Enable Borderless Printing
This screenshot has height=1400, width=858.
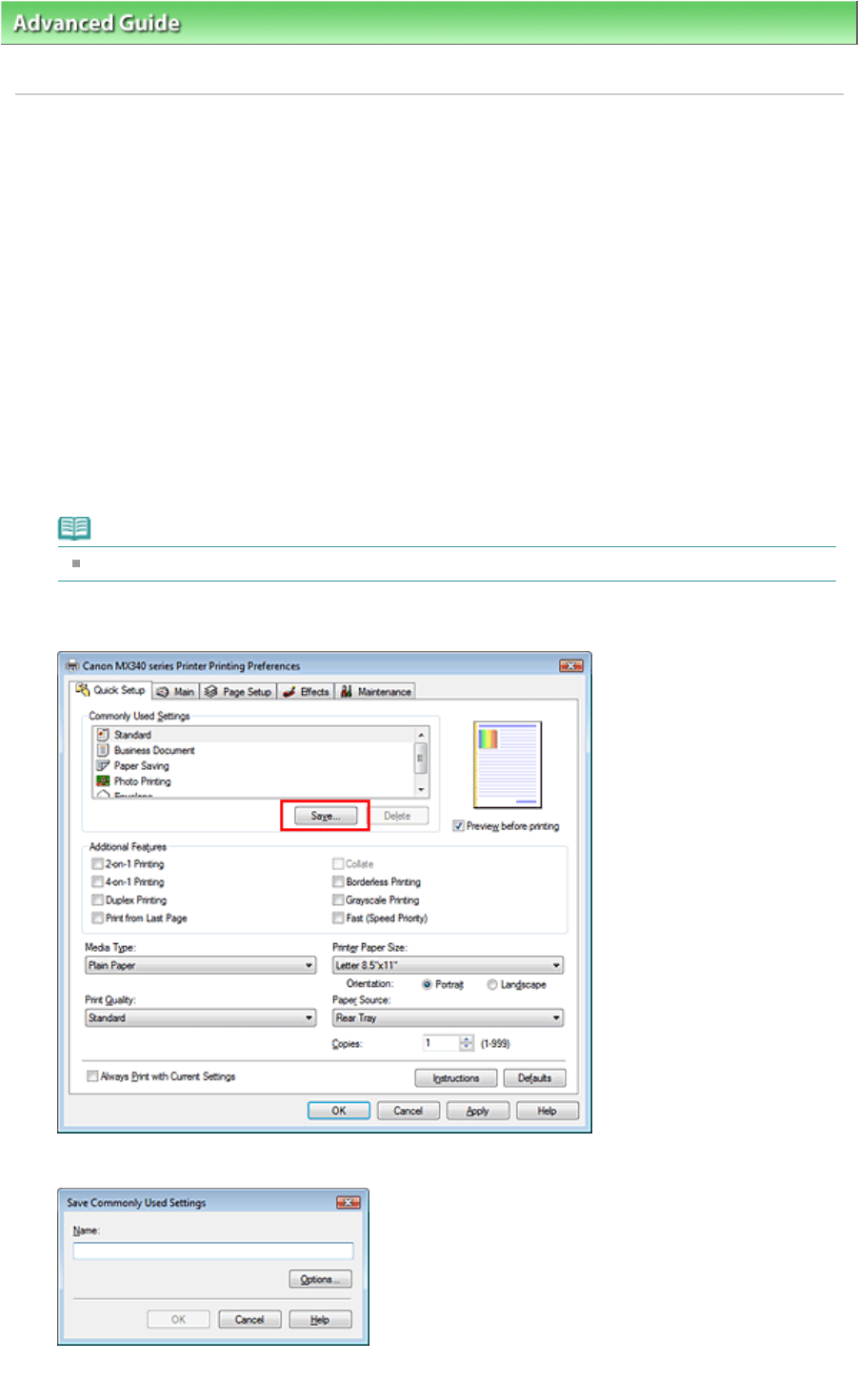pos(338,882)
